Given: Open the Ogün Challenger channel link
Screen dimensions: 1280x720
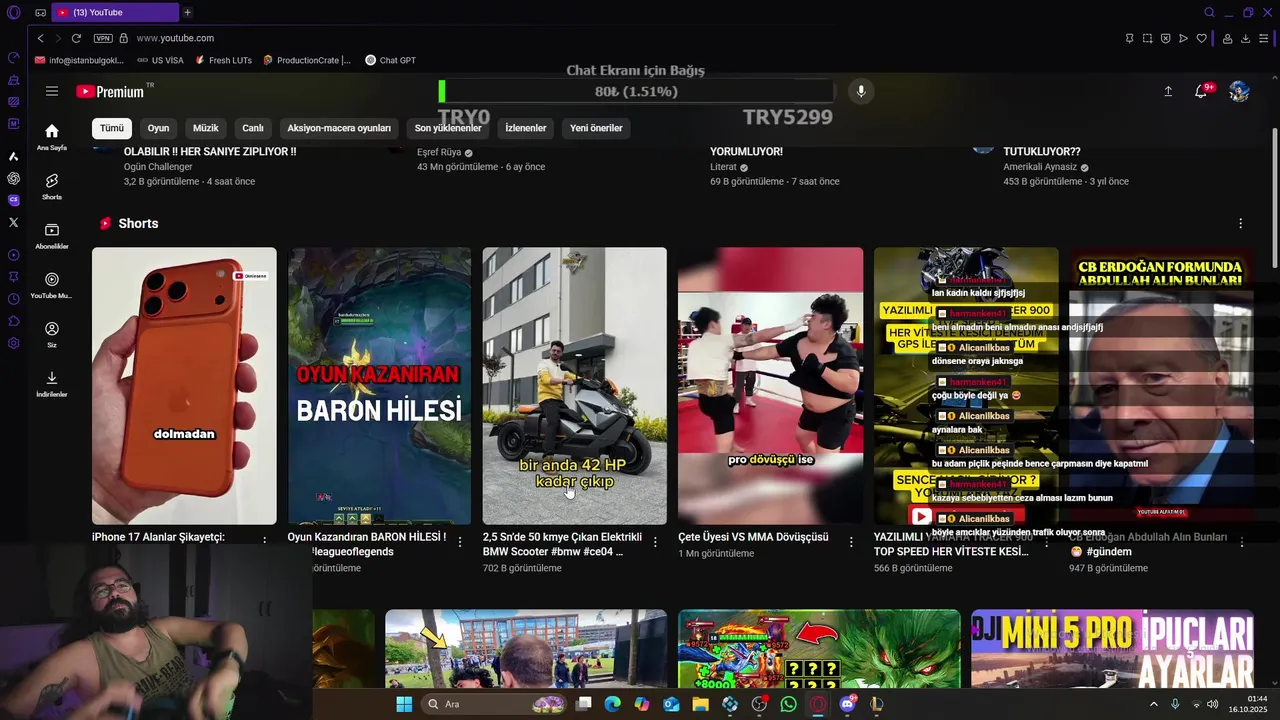Looking at the screenshot, I should click(x=158, y=167).
